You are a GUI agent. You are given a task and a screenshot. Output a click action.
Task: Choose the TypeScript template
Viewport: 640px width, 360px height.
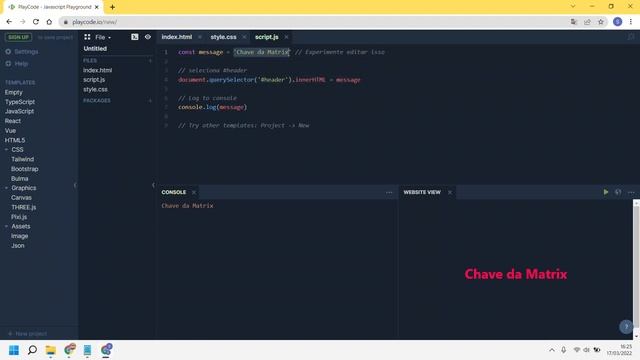point(20,102)
